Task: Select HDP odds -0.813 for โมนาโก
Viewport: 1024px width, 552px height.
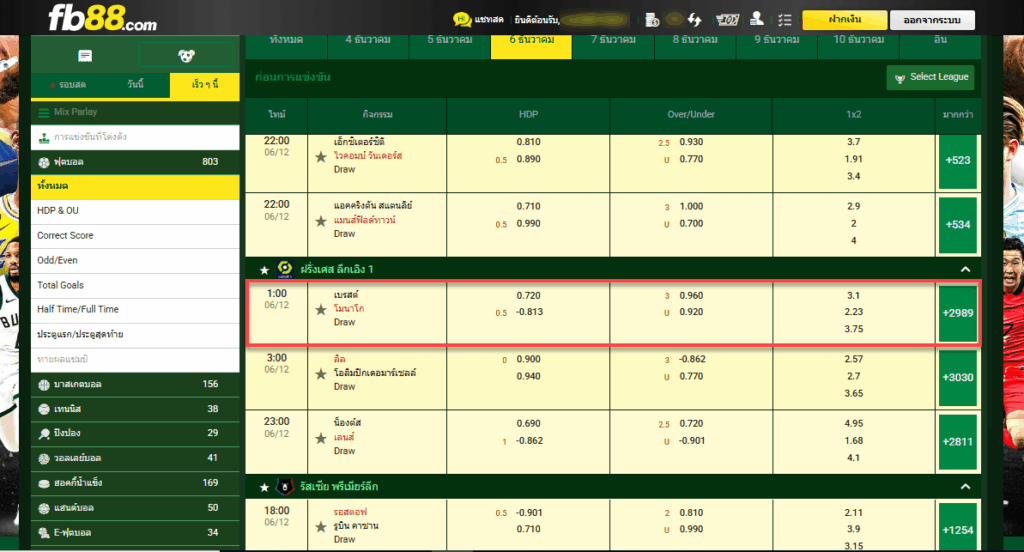Action: click(x=529, y=312)
